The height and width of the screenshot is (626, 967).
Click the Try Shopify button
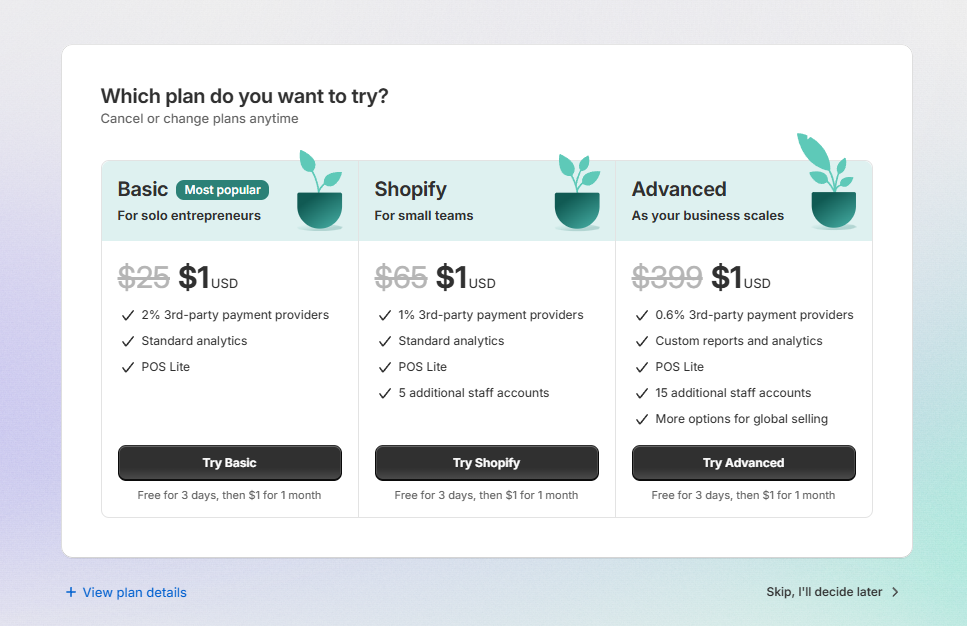(486, 463)
